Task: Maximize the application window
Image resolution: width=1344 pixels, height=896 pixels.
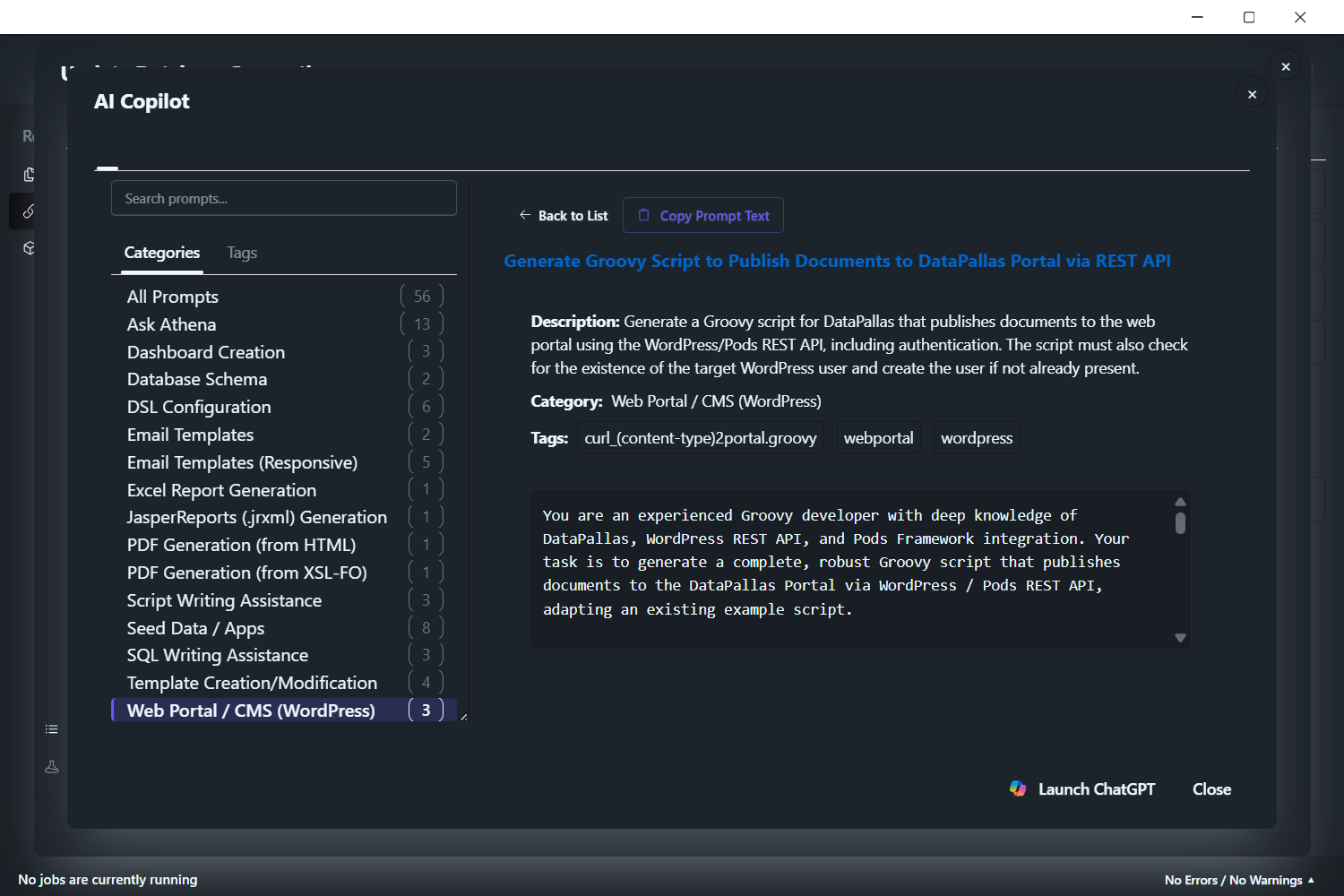Action: pyautogui.click(x=1249, y=17)
